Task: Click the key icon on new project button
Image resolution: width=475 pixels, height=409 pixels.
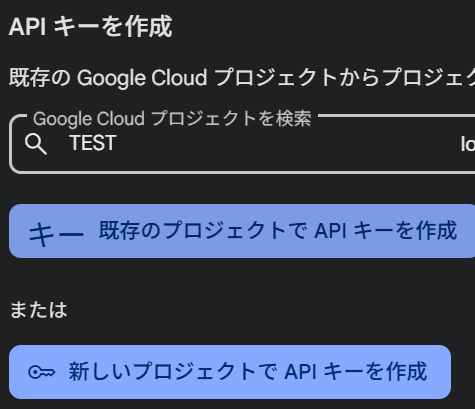Action: pos(42,372)
